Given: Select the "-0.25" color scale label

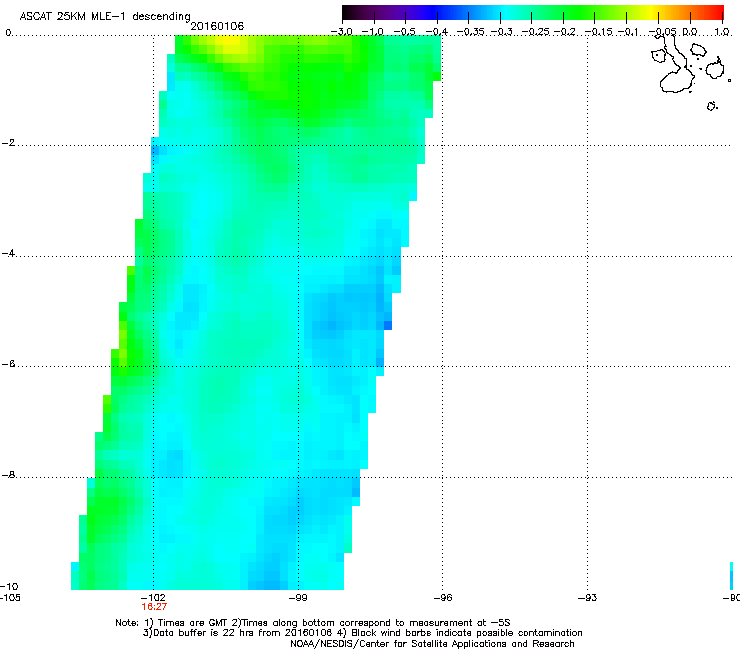Looking at the screenshot, I should coord(535,32).
